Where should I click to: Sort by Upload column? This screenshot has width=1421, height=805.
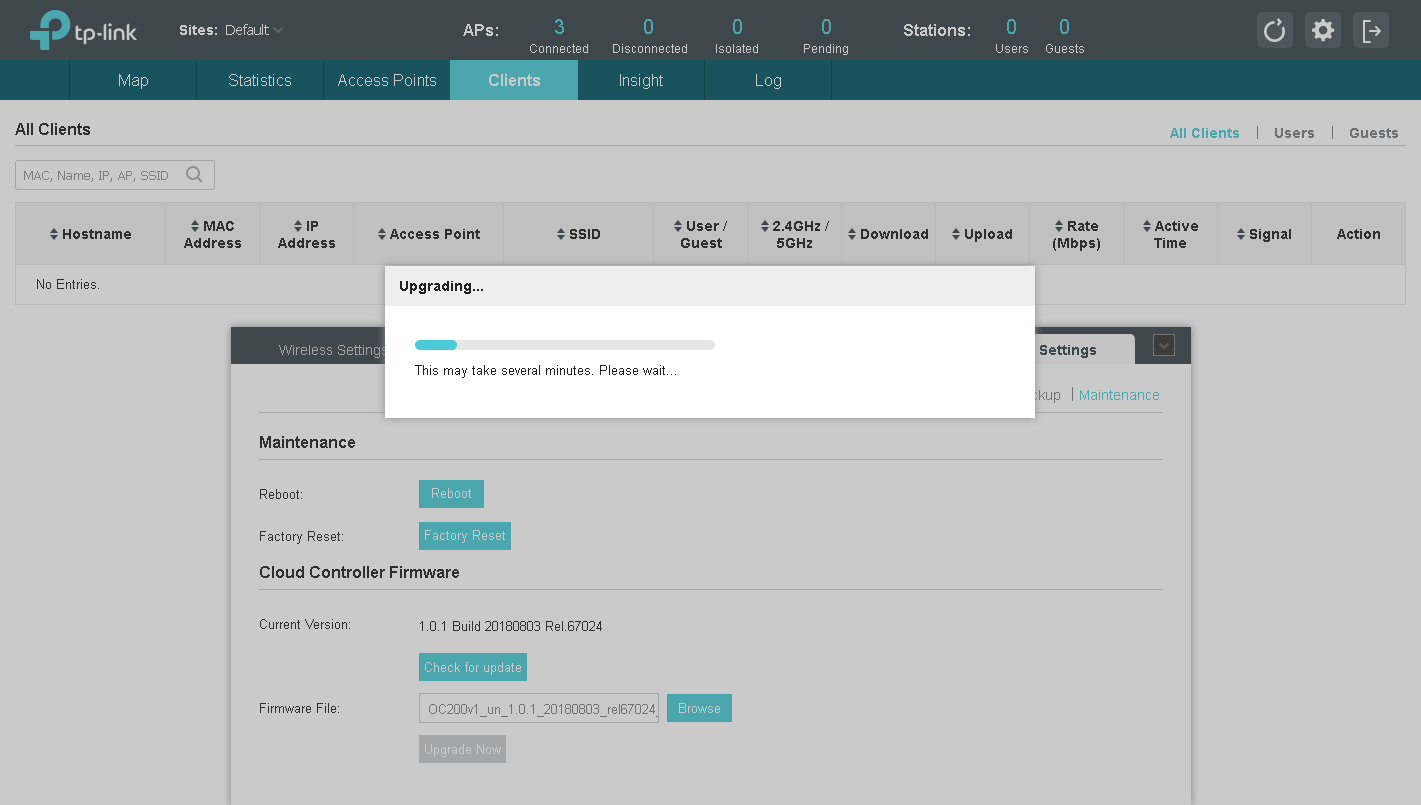[982, 234]
